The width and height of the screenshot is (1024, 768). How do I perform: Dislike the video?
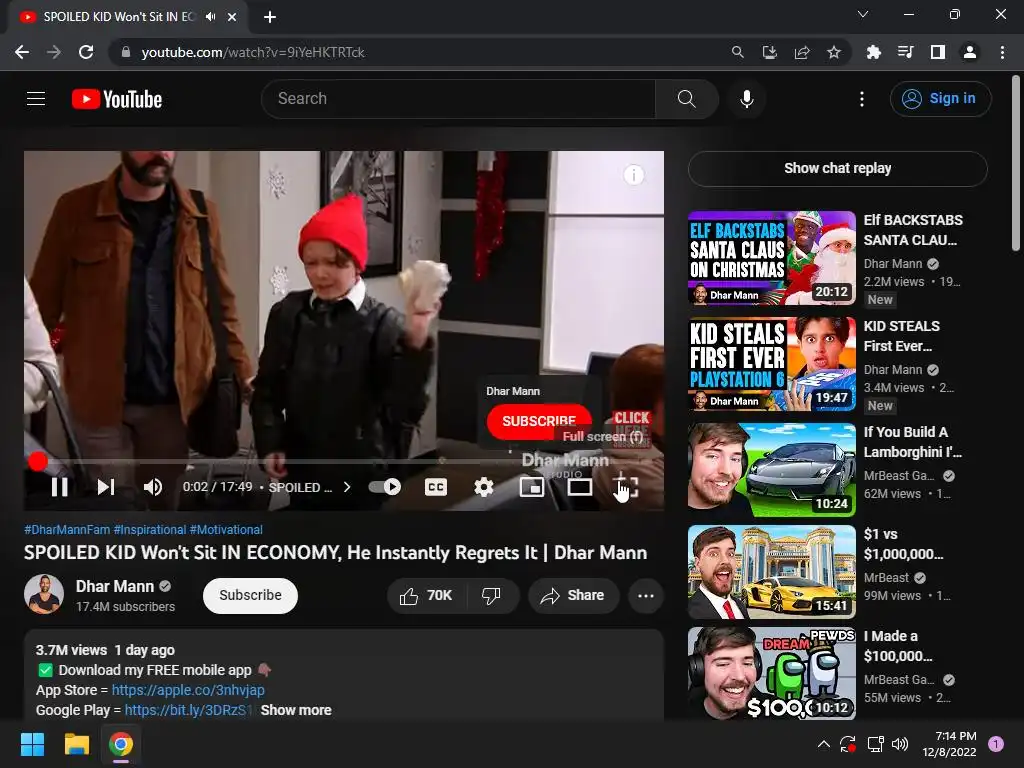pos(491,596)
